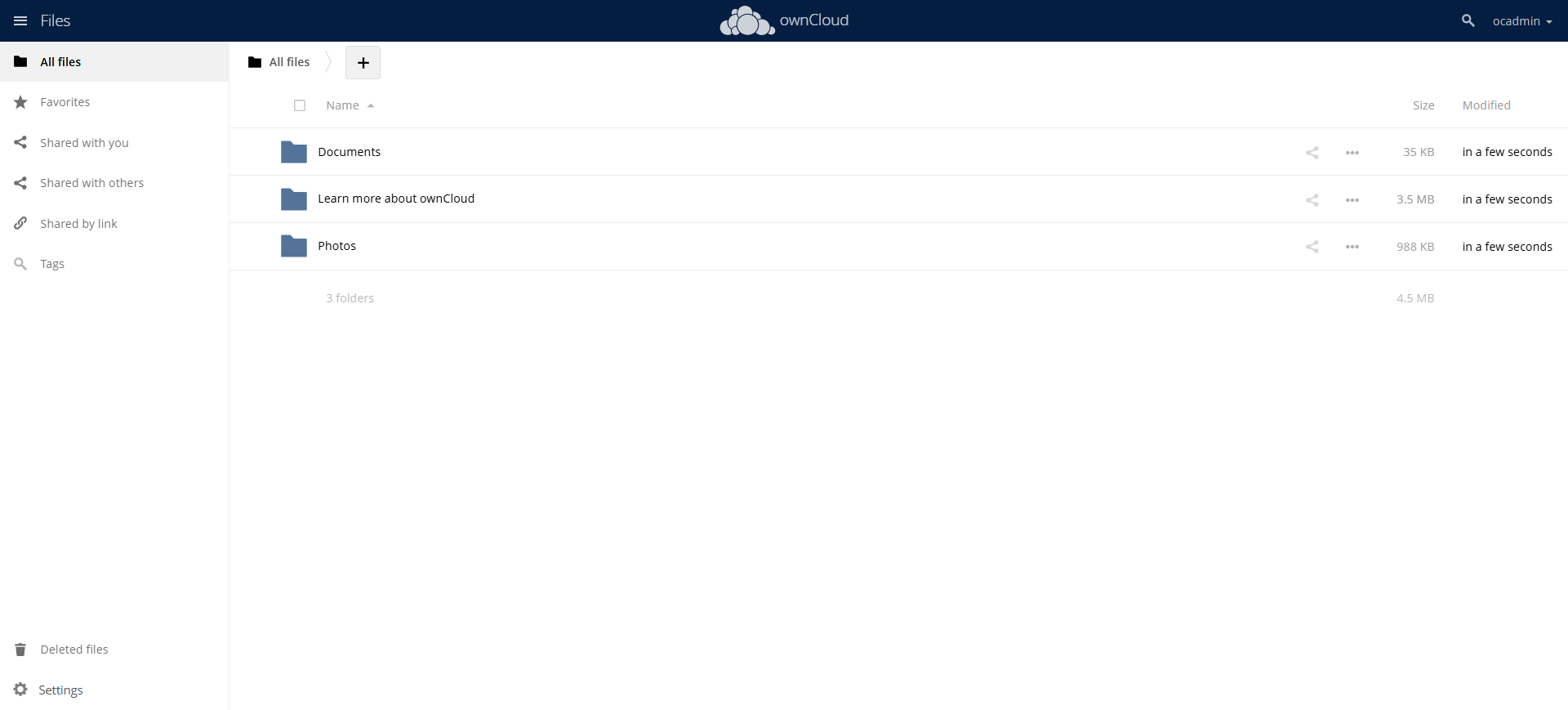Sort by Name column arrow

371,105
